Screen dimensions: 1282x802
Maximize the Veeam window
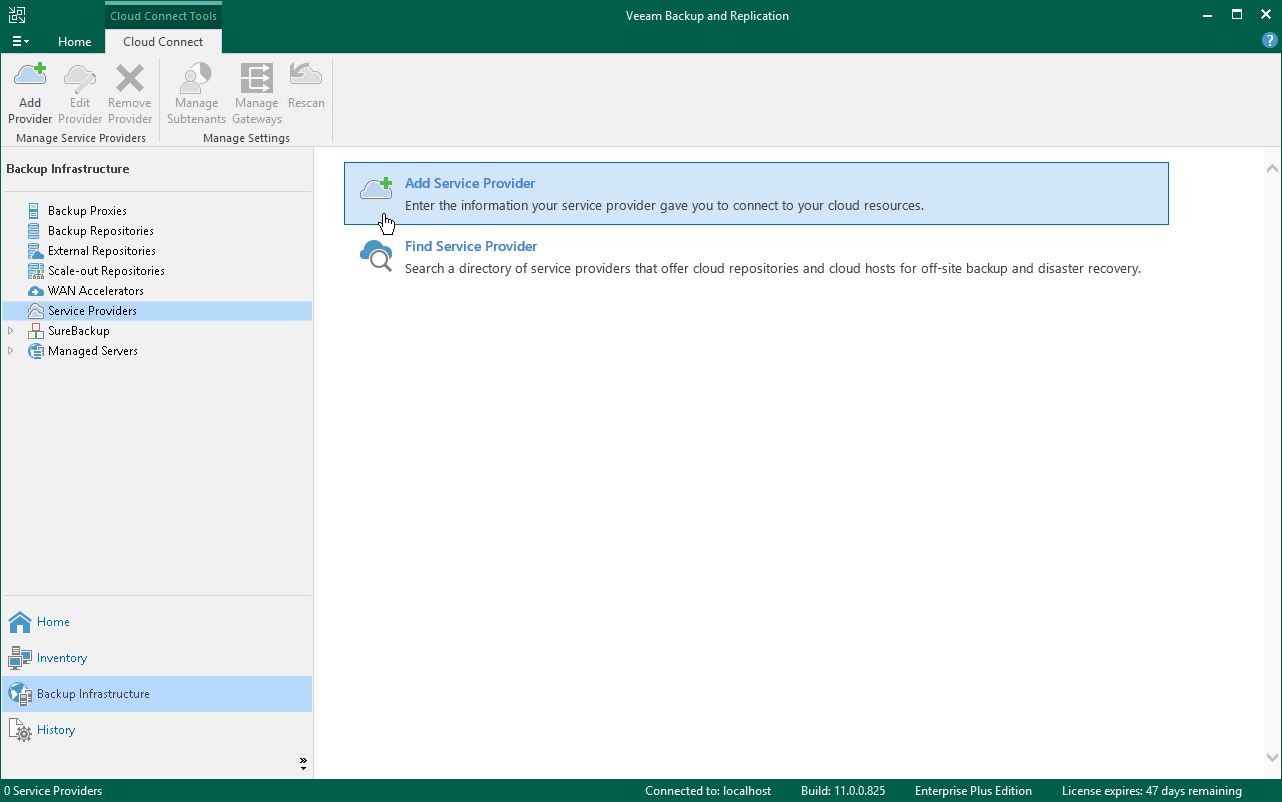click(1237, 15)
